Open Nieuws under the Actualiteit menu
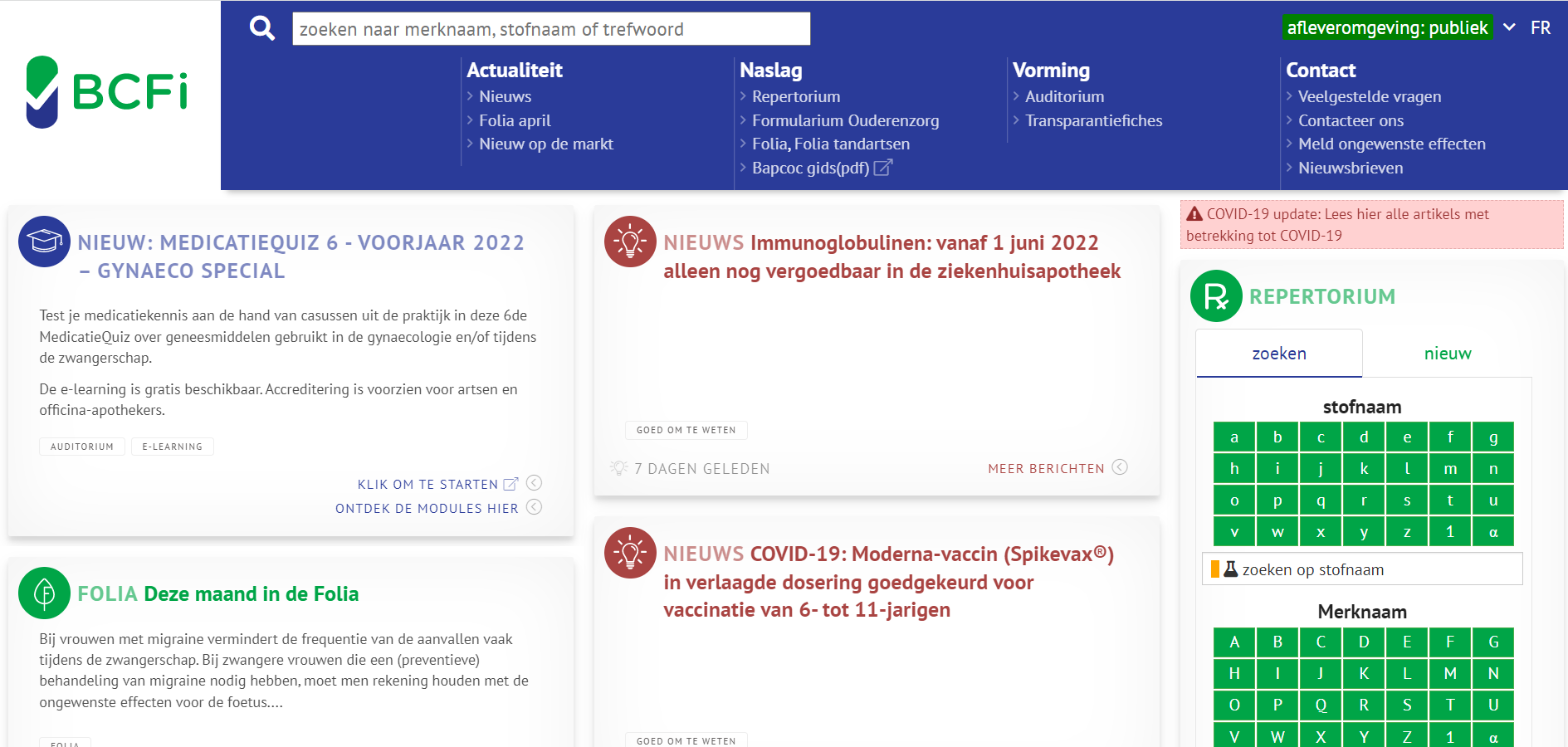The width and height of the screenshot is (1568, 747). pos(505,95)
